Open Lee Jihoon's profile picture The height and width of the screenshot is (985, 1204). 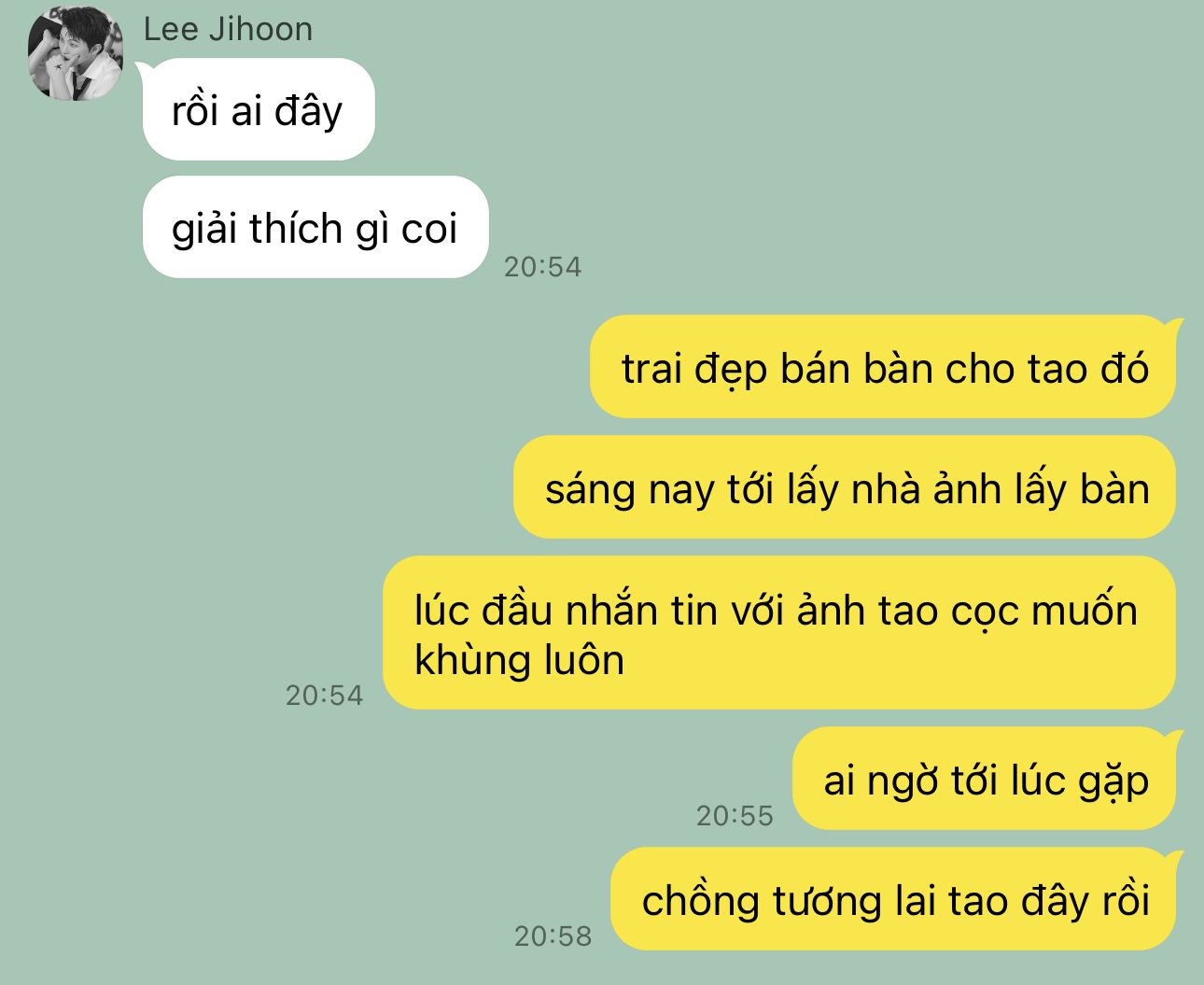tap(76, 53)
